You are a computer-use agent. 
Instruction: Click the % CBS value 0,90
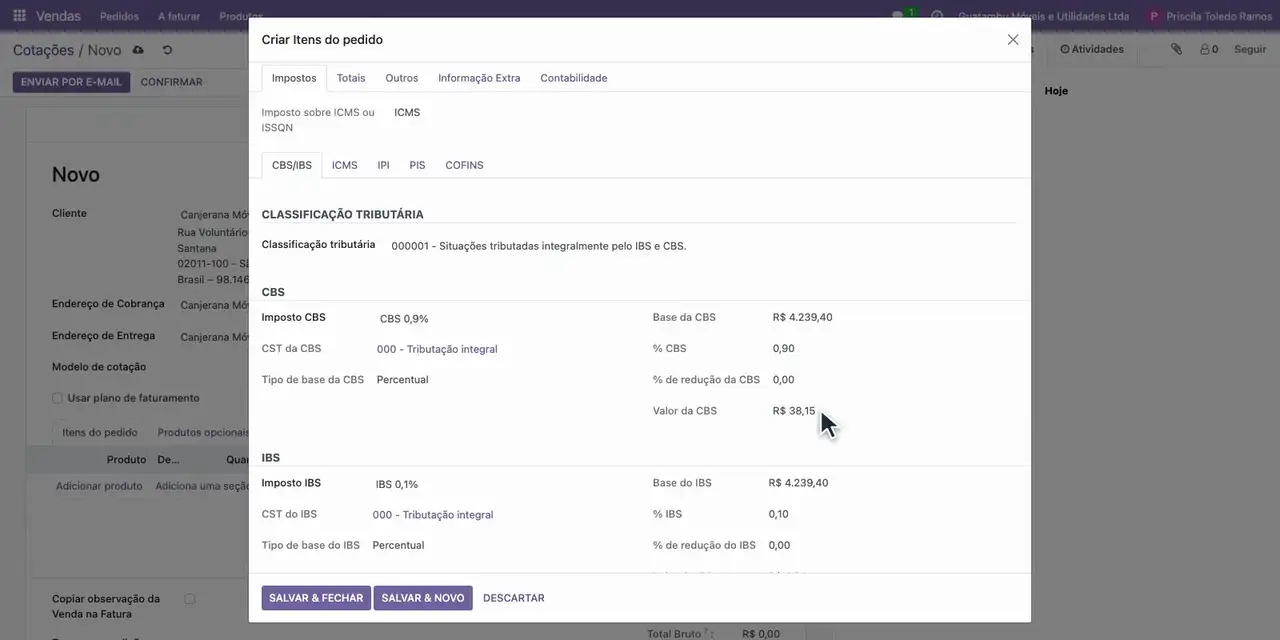(784, 348)
